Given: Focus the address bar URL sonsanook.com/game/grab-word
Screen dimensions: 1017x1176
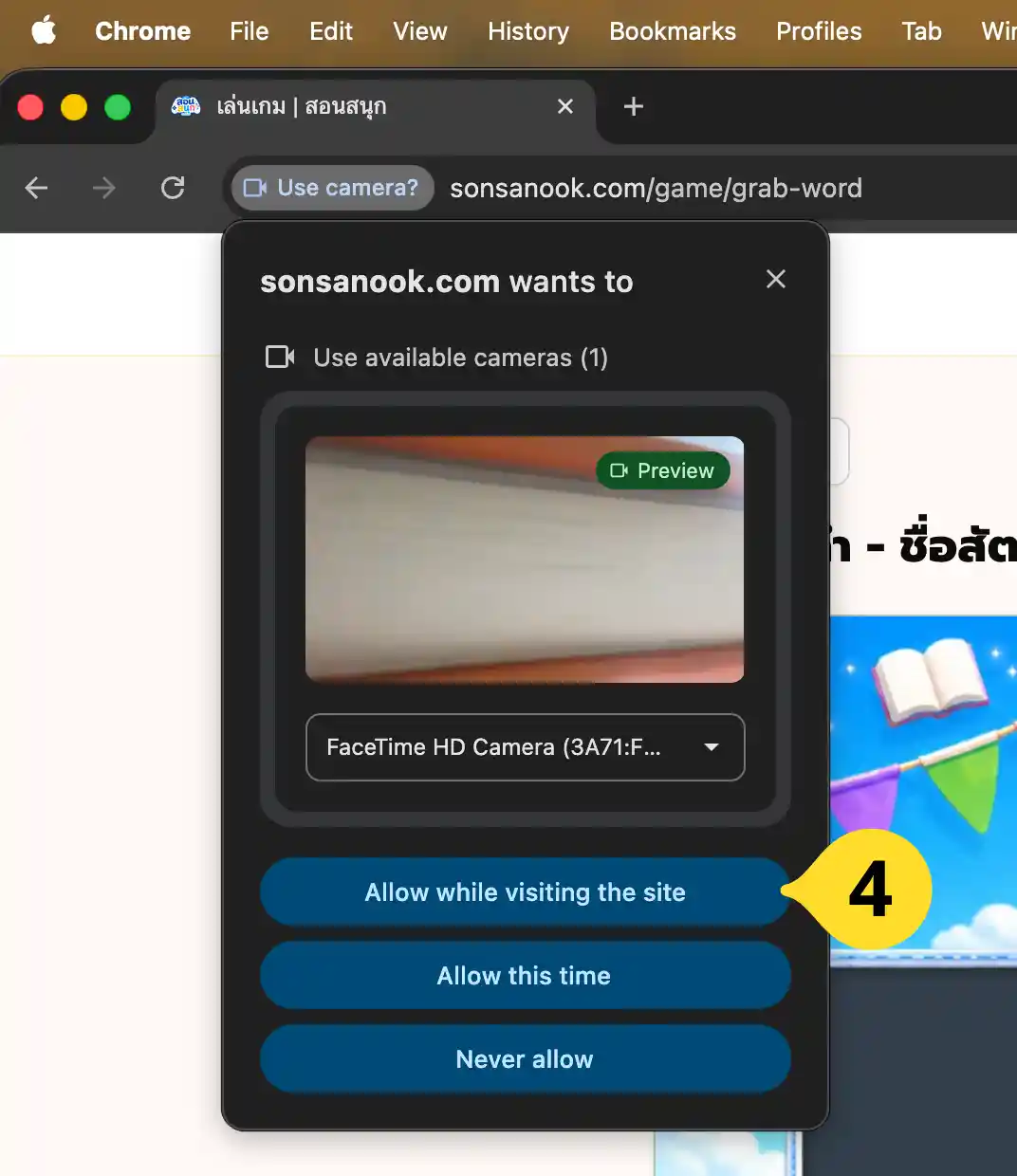Looking at the screenshot, I should tap(656, 188).
